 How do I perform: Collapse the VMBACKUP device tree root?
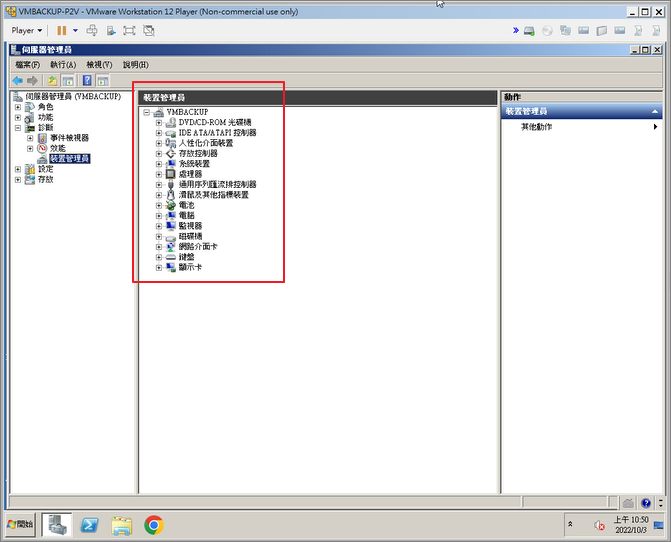coord(147,112)
